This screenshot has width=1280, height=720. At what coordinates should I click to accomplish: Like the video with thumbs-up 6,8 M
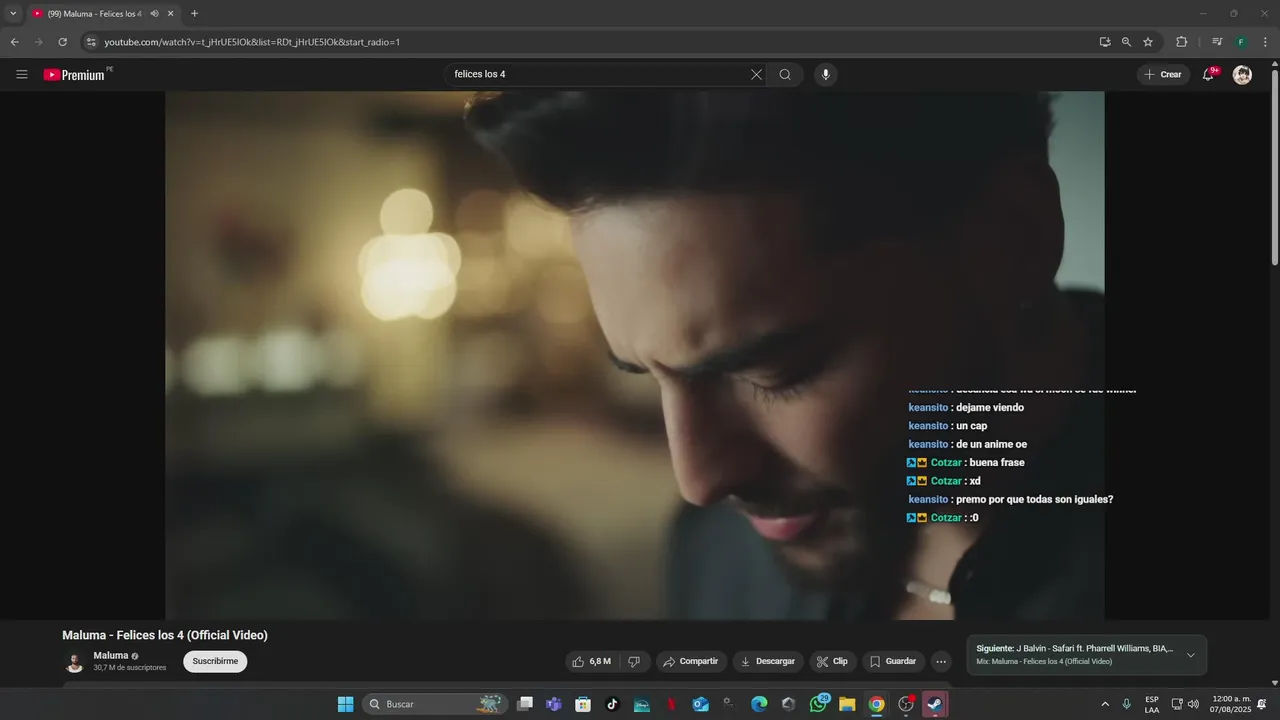pos(591,661)
